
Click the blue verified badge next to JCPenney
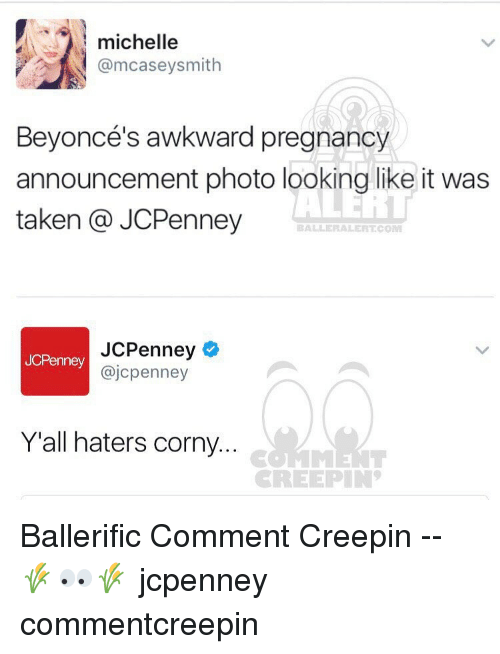pyautogui.click(x=211, y=350)
